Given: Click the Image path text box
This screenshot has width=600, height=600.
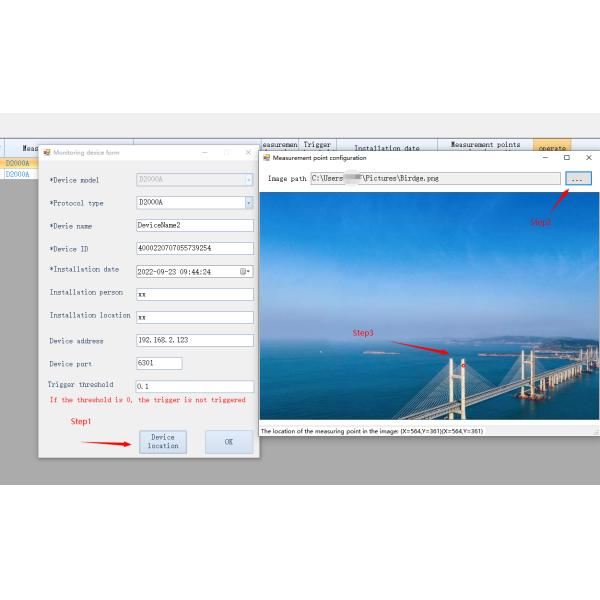Looking at the screenshot, I should click(434, 178).
